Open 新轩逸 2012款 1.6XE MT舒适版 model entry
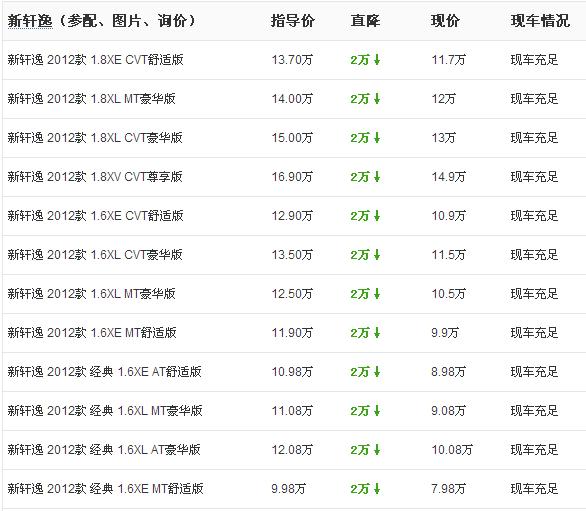This screenshot has width=586, height=511. pos(92,333)
